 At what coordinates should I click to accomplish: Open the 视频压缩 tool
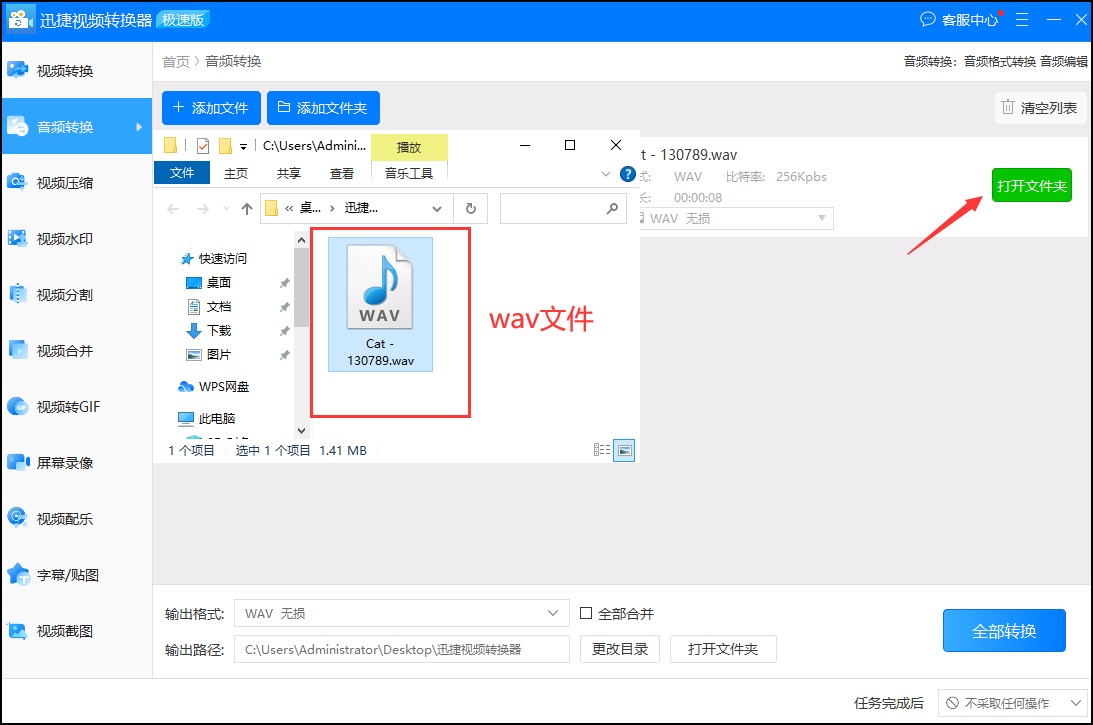point(75,182)
